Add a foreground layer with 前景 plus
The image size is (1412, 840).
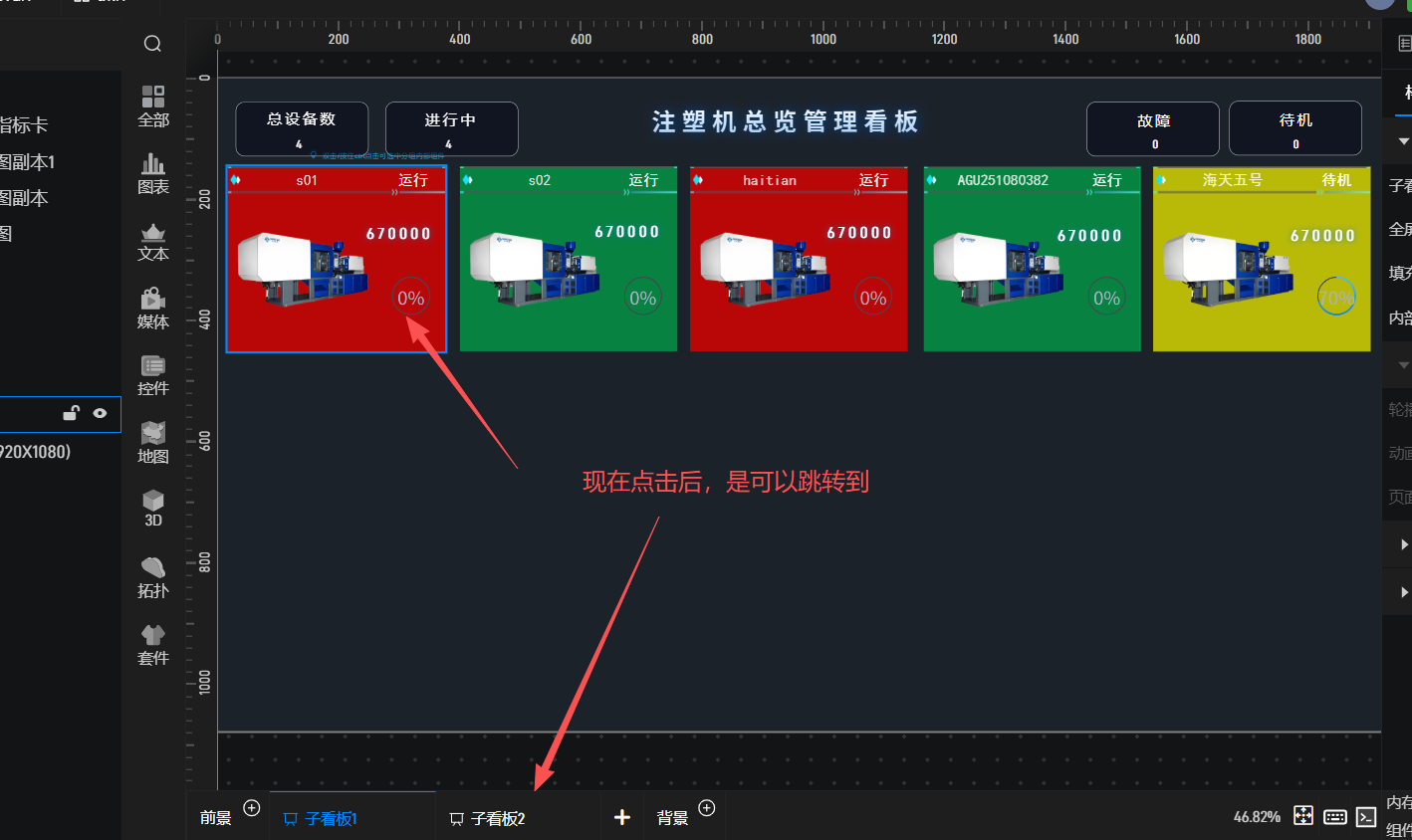(x=252, y=808)
